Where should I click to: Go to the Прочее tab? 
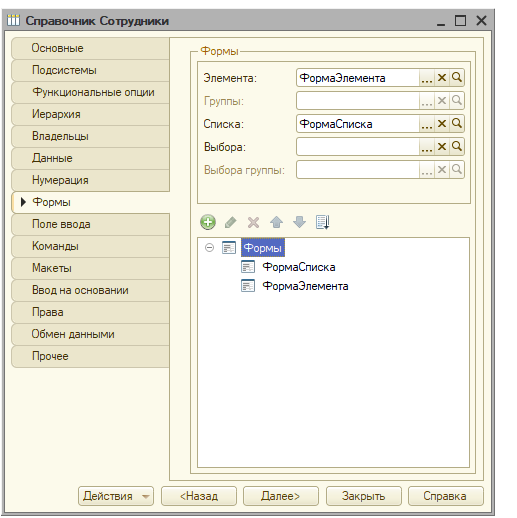pos(90,356)
